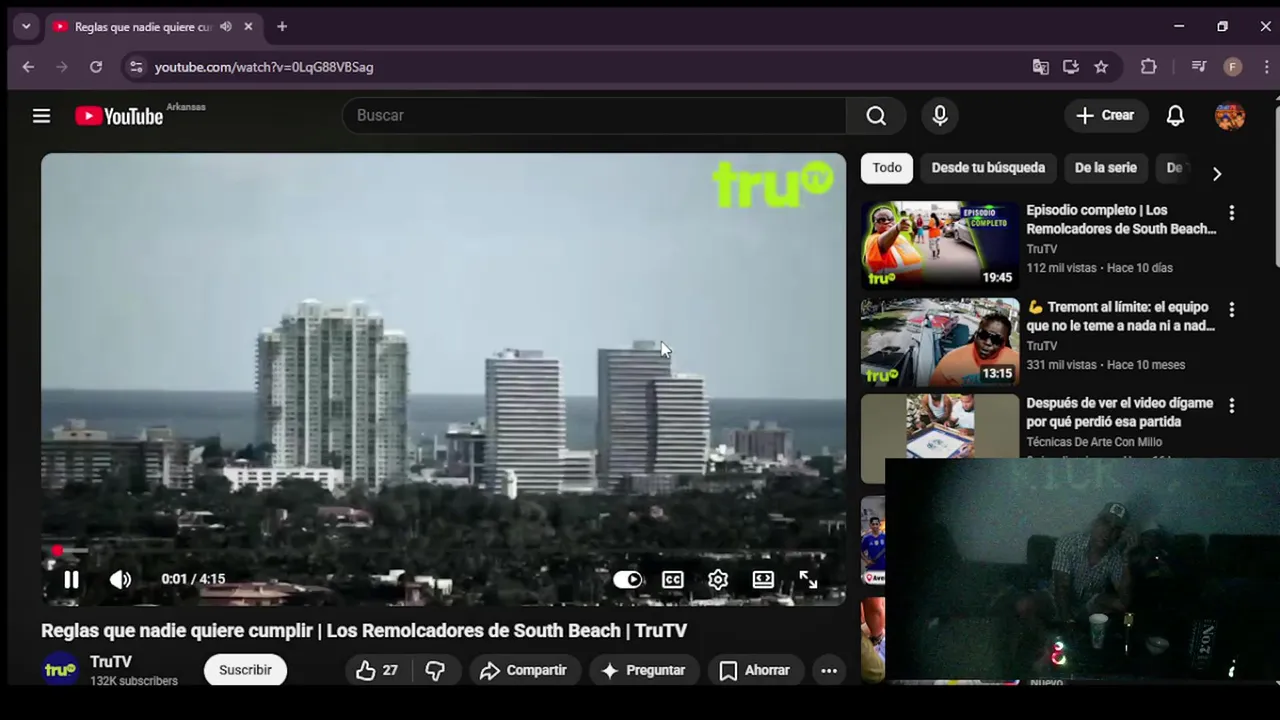Close the Reglas que nadie tab
Screen dimensions: 1280x720
(248, 27)
